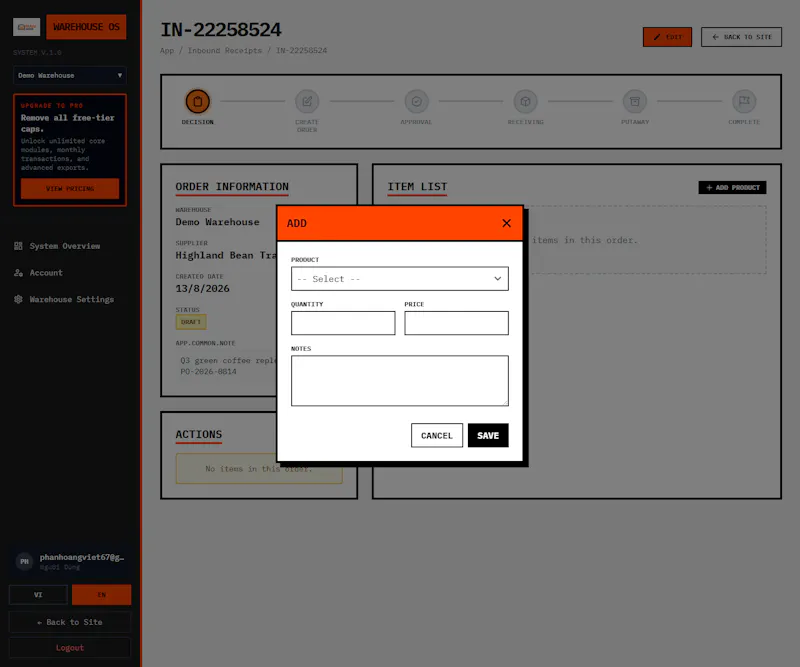This screenshot has width=800, height=667.
Task: Click the Create Order step icon
Action: pos(307,101)
